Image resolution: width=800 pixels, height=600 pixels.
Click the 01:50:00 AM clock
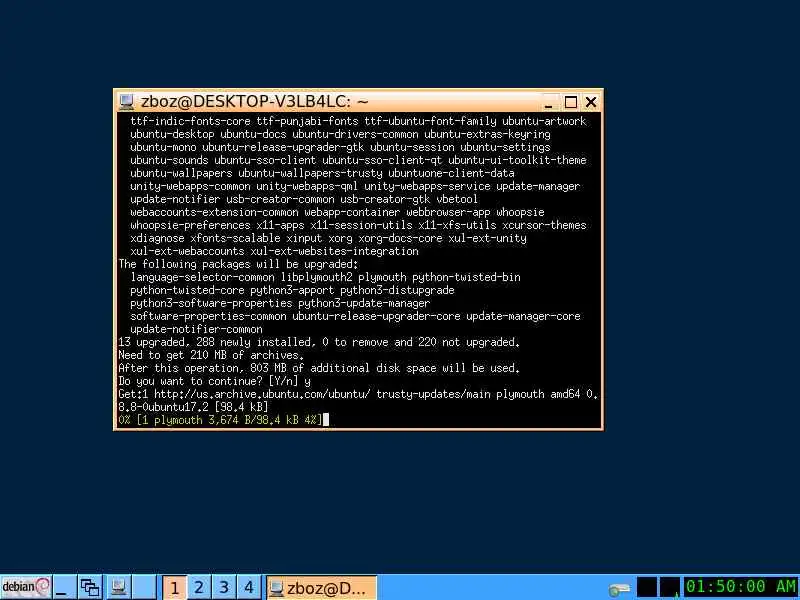(x=741, y=587)
